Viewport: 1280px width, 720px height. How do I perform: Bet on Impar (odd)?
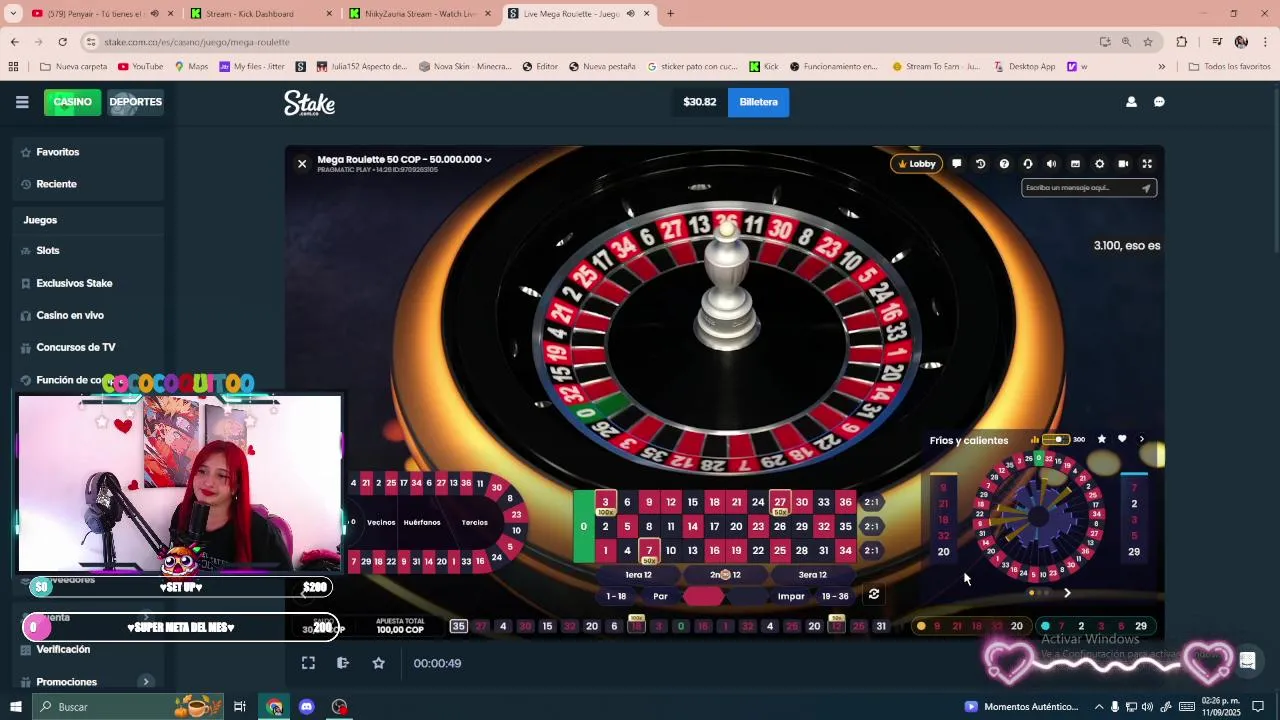click(791, 596)
